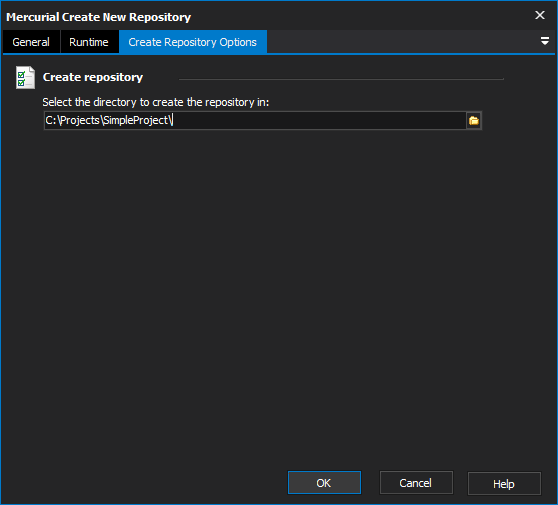The image size is (558, 505).
Task: Close the Mercurial Create New Repository dialog
Action: click(539, 15)
